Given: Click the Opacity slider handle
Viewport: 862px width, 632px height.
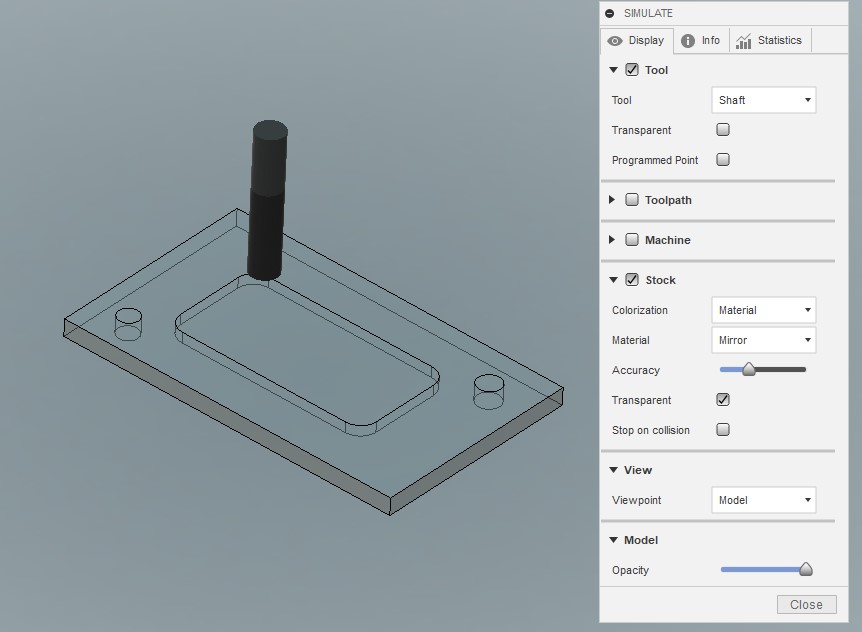Looking at the screenshot, I should [x=806, y=569].
